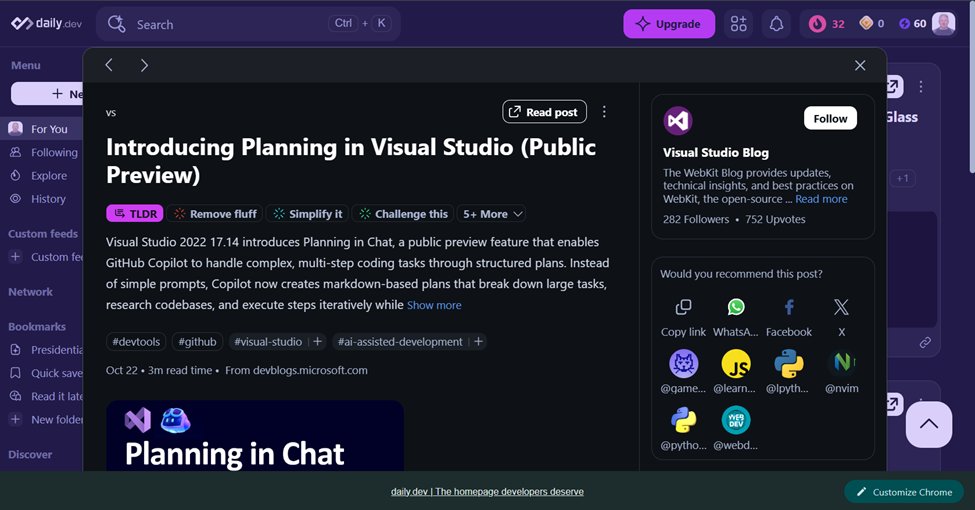Share to @nvim squad icon

[x=841, y=364]
